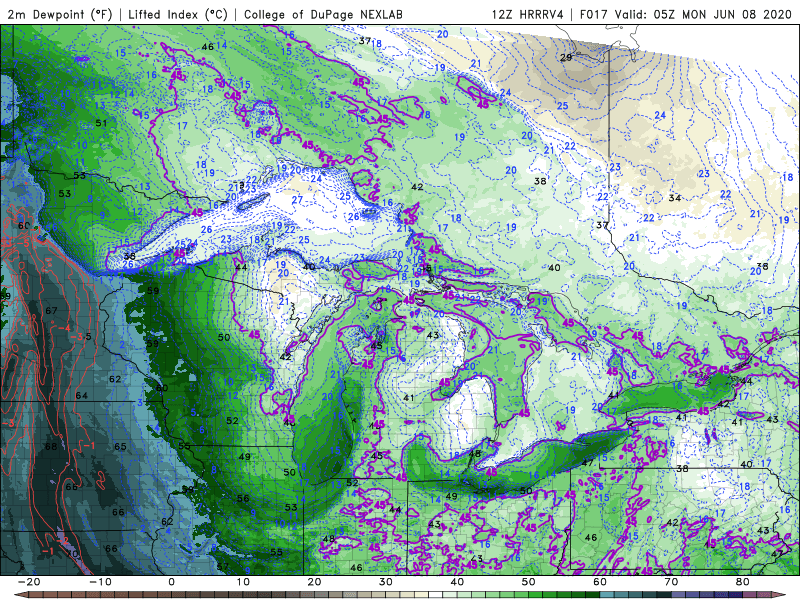Select the 70 label on the color scale

click(671, 582)
